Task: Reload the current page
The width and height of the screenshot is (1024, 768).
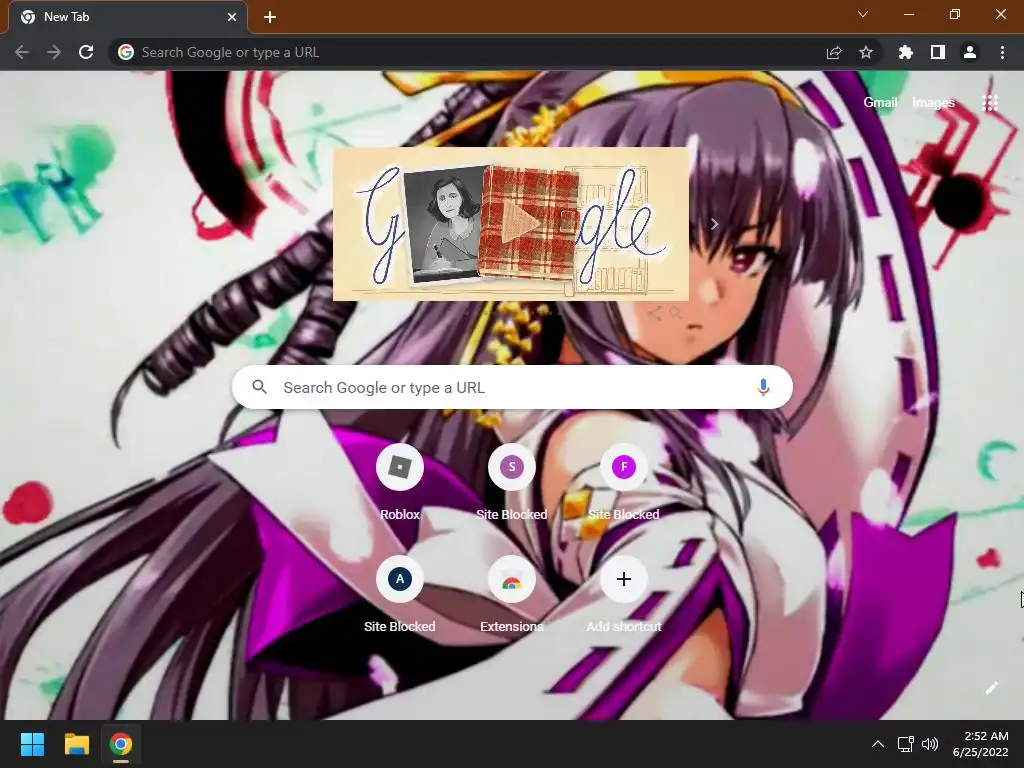Action: pyautogui.click(x=86, y=52)
